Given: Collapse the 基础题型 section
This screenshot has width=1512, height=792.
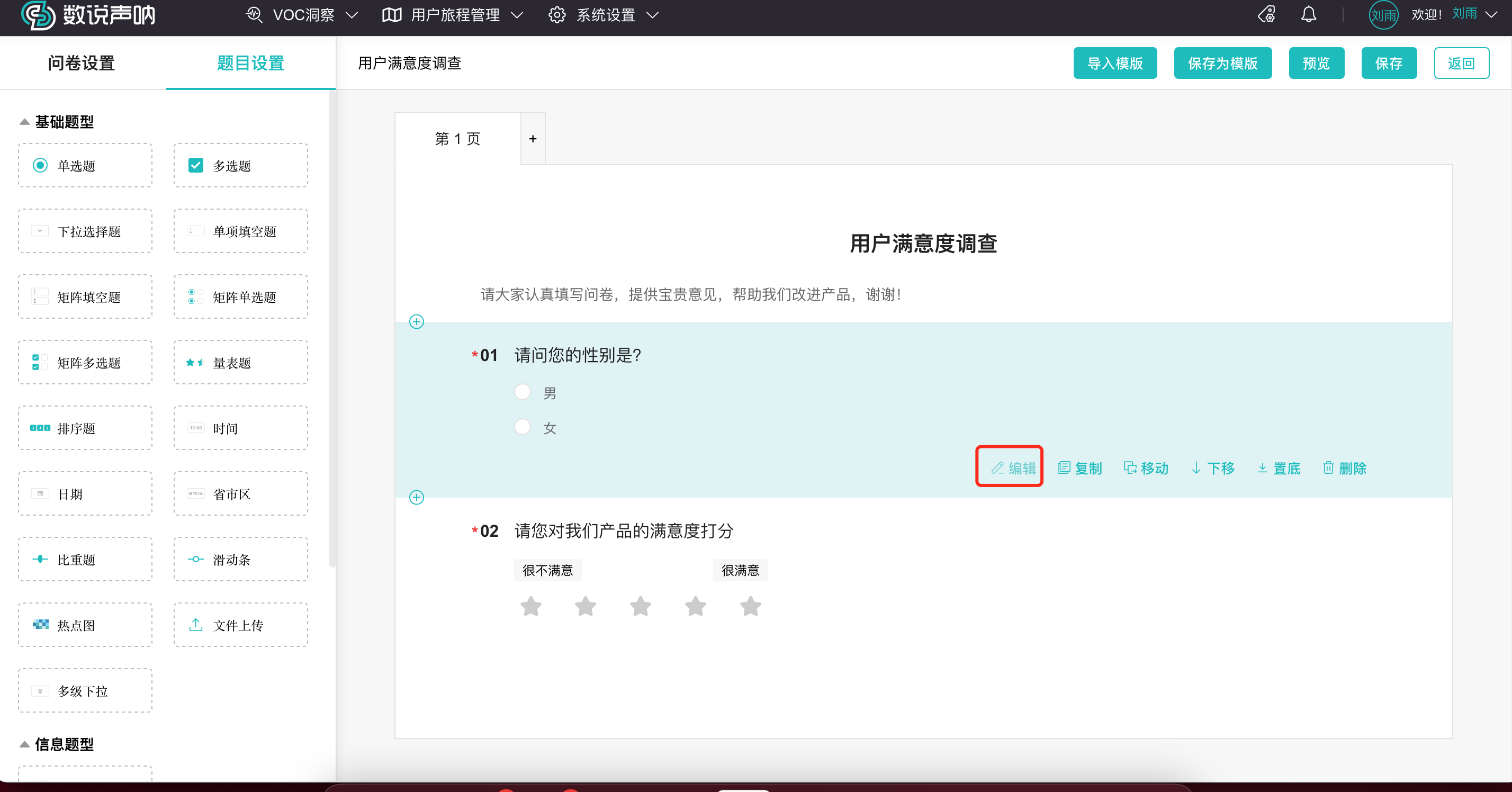Looking at the screenshot, I should point(25,122).
